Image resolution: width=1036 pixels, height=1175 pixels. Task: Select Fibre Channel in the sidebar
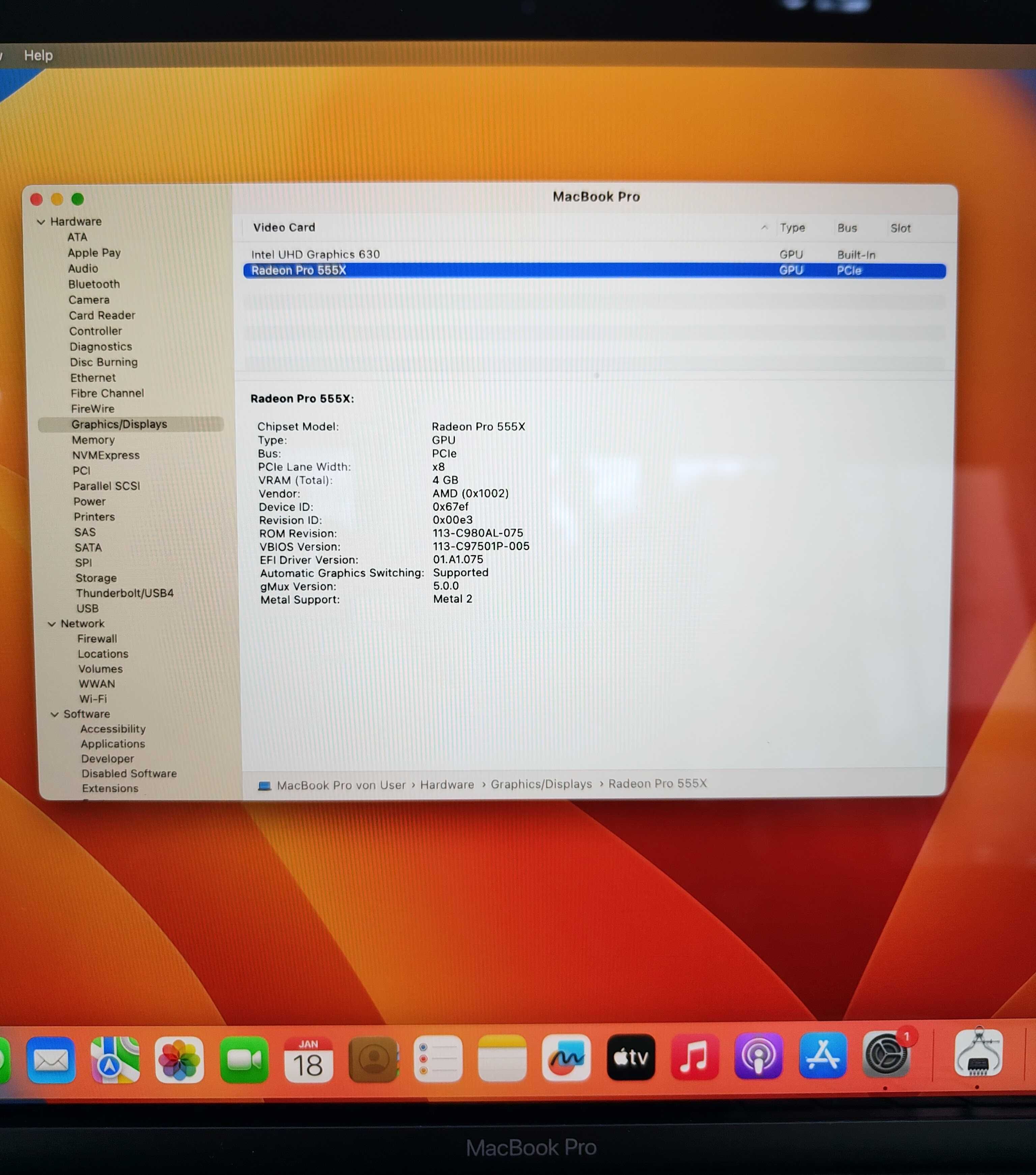point(107,393)
